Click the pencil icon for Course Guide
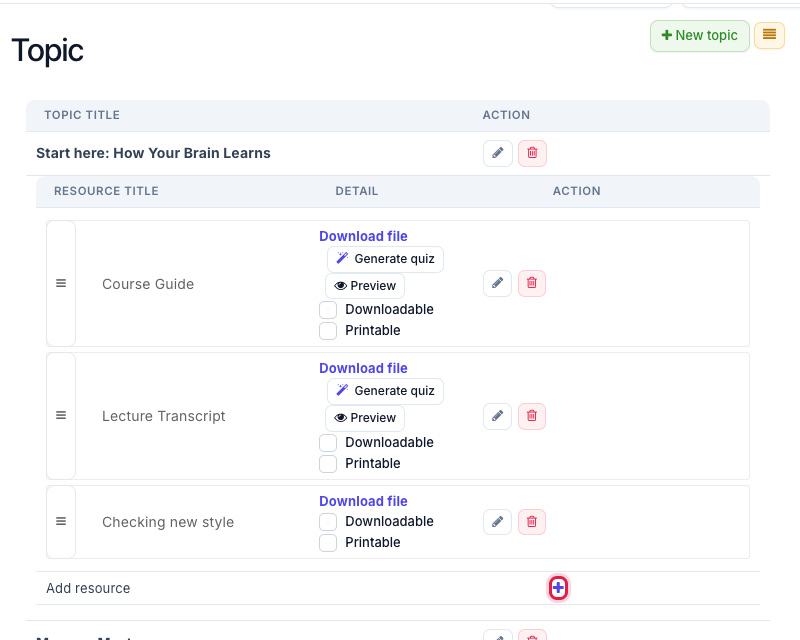 coord(497,283)
